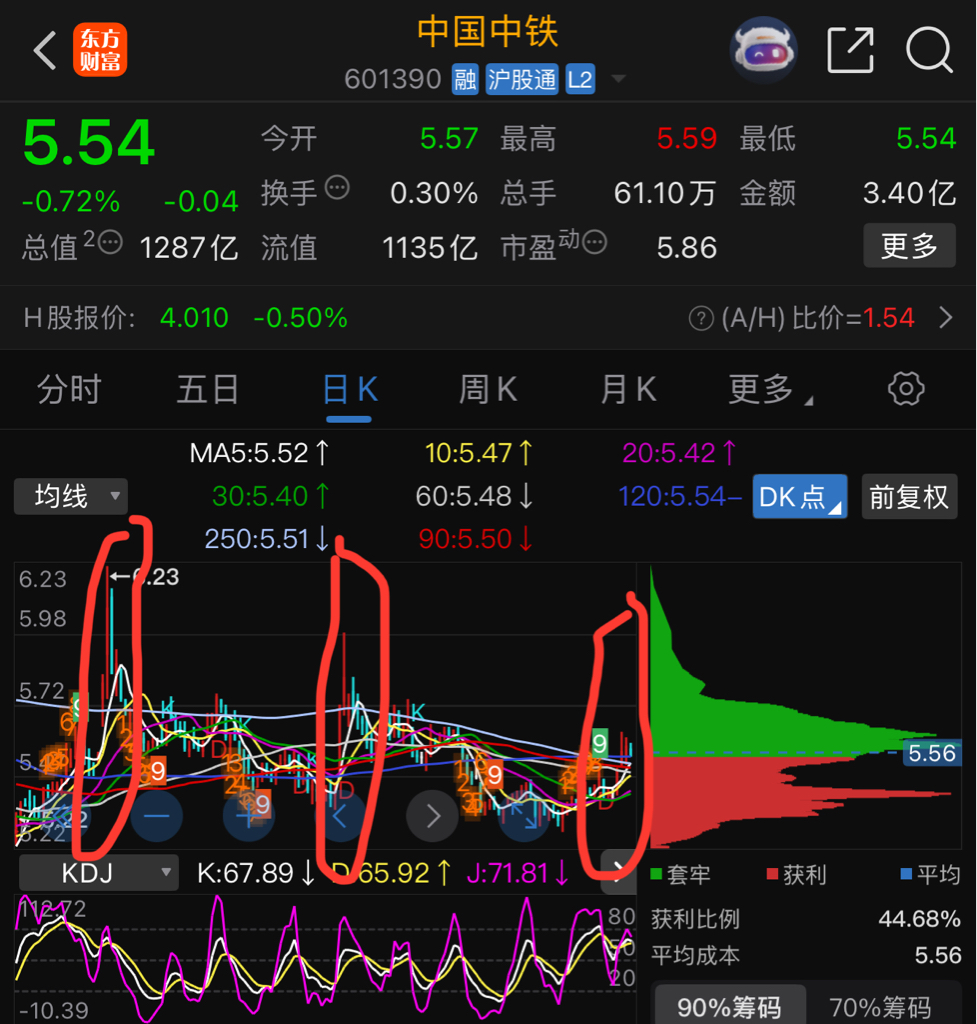Tap the blue 120:5.54 readout
Screen dimensions: 977x1024
680,496
